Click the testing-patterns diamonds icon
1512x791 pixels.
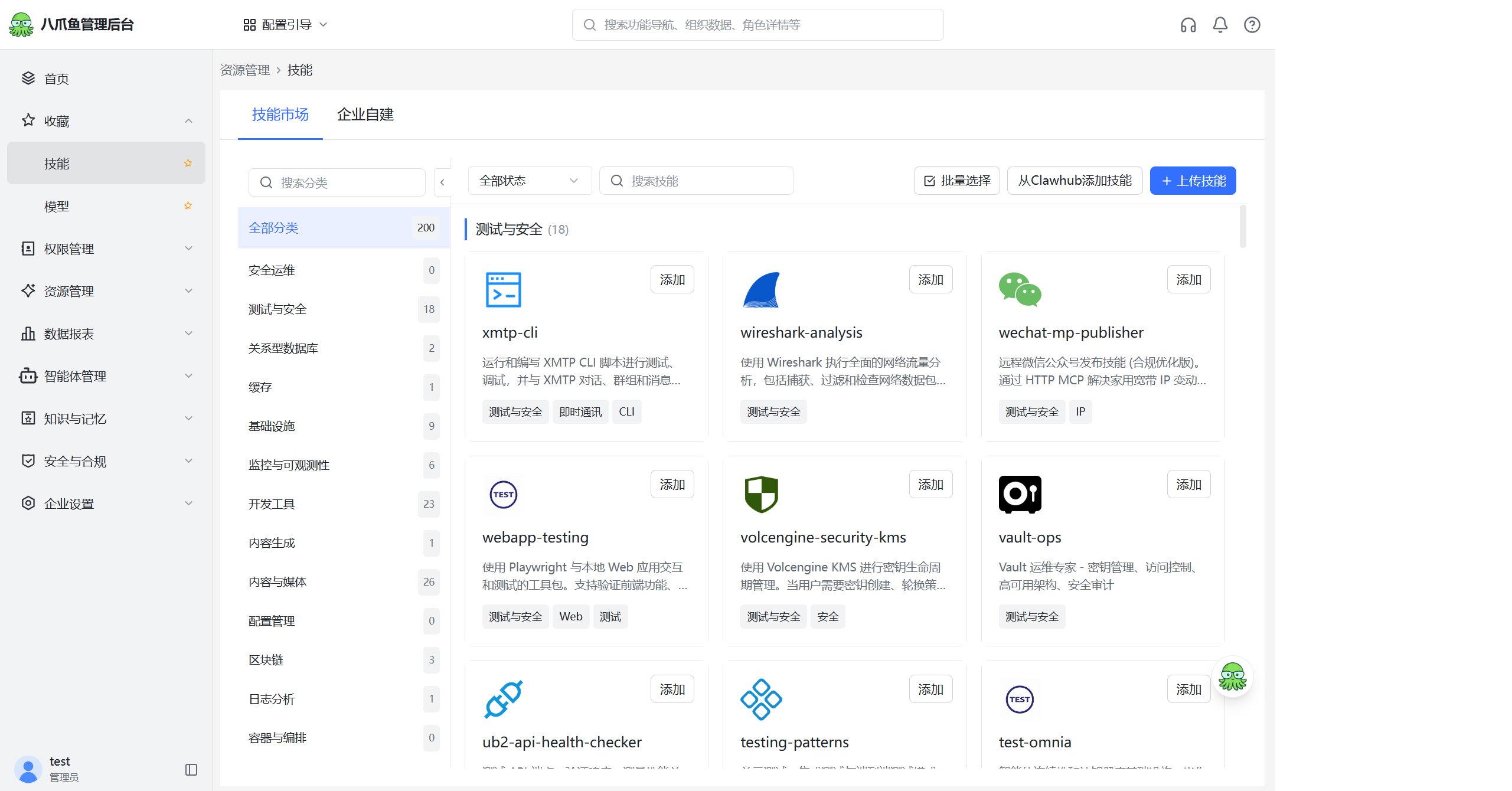pos(762,700)
